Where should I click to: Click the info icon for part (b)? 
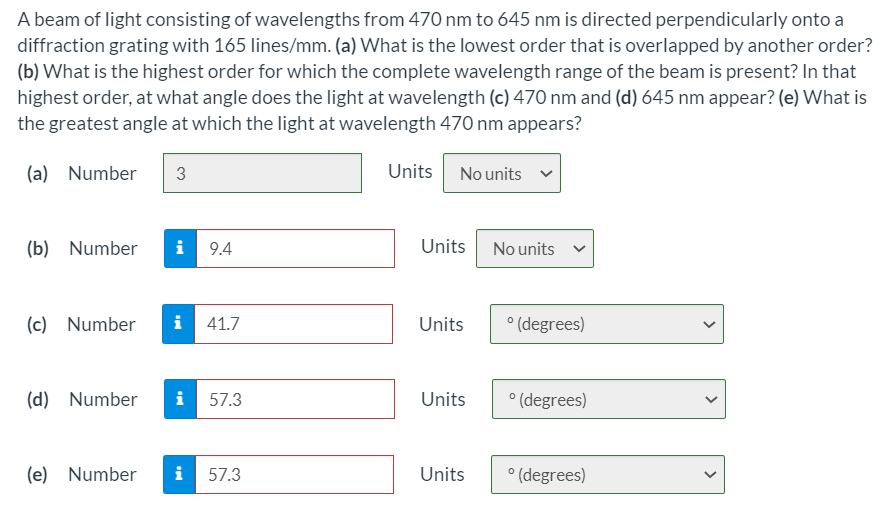(179, 249)
